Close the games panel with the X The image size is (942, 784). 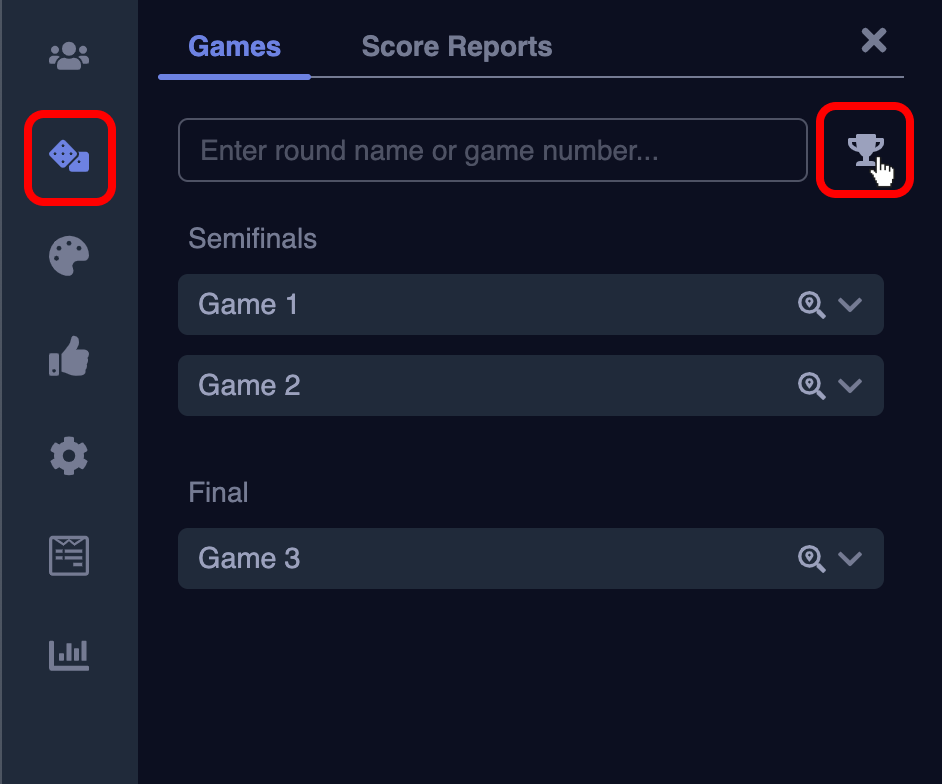pos(874,40)
